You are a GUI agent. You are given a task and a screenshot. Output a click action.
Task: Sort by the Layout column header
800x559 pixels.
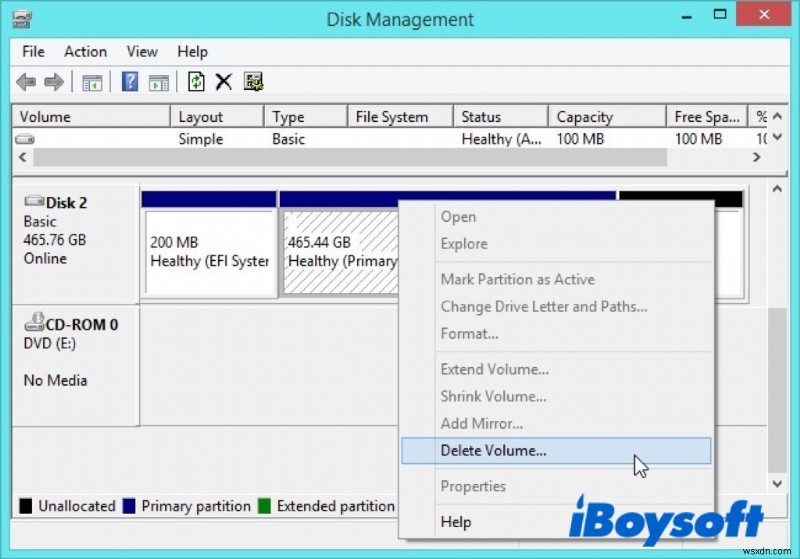(217, 117)
